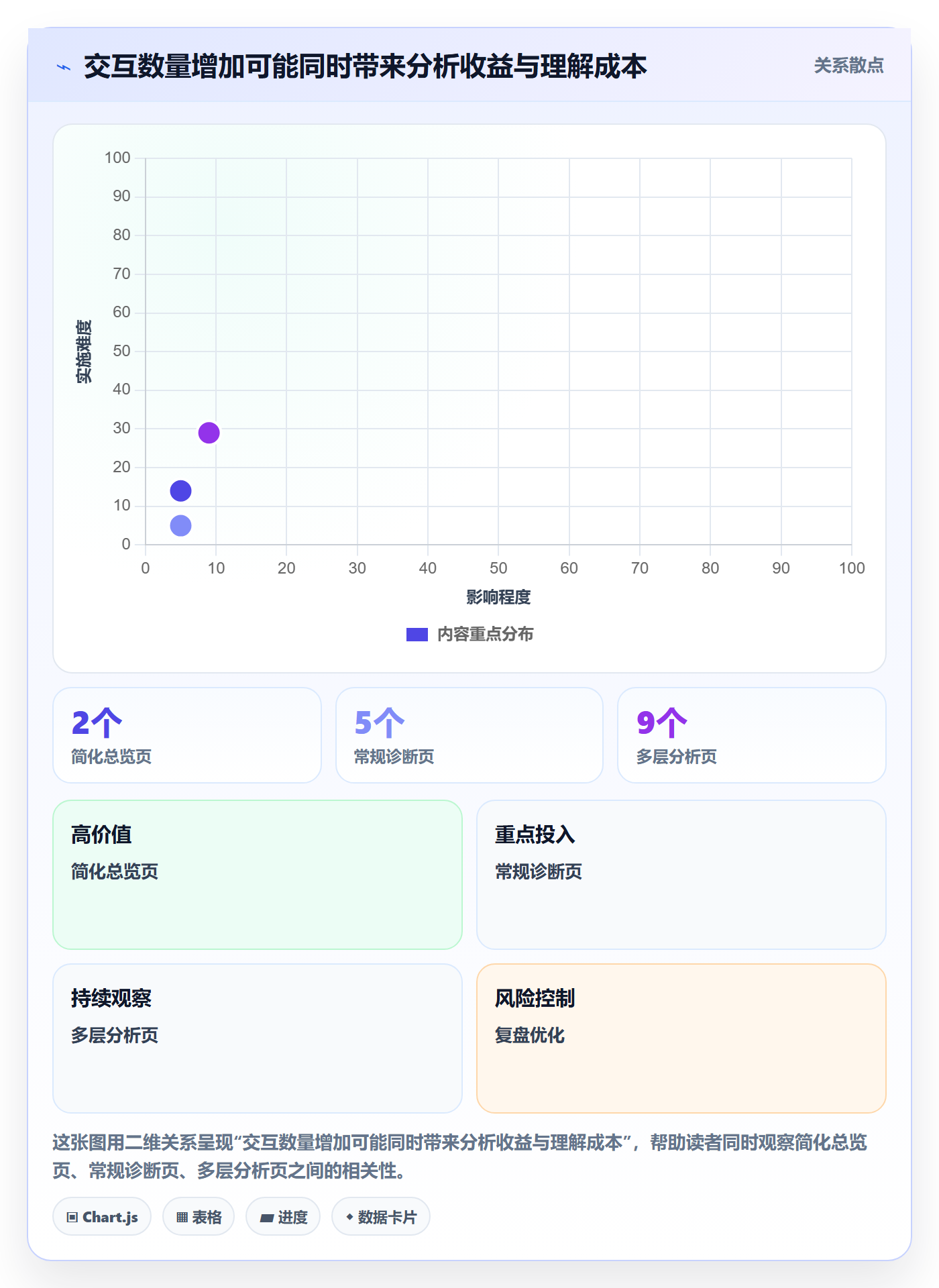939x1288 pixels.
Task: Click the 影响程度 x-axis title
Action: [498, 597]
